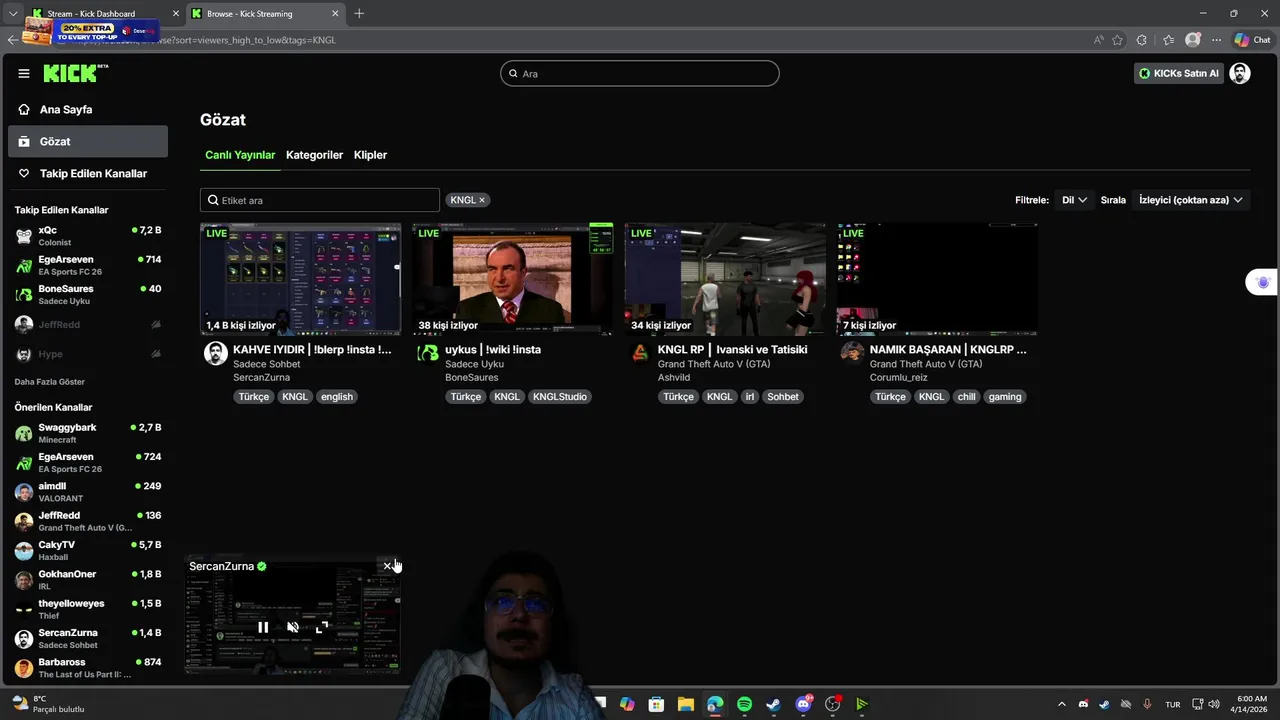Click the Ara search box
This screenshot has width=1280, height=720.
click(640, 73)
